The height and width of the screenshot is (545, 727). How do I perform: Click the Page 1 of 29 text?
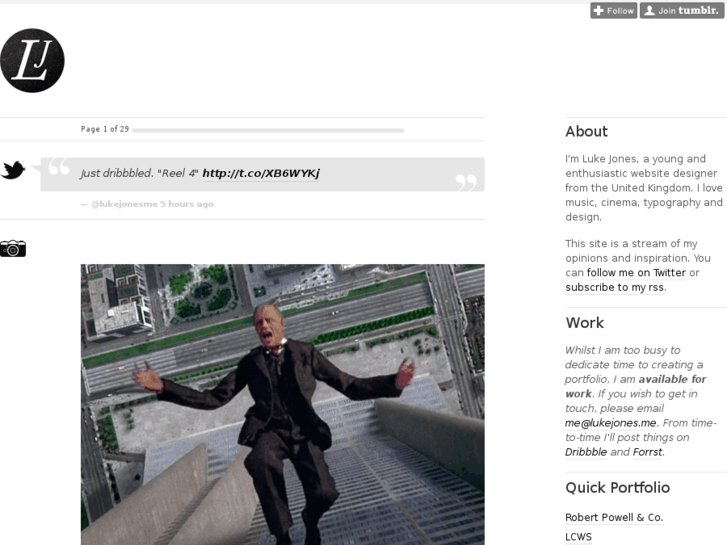[105, 129]
